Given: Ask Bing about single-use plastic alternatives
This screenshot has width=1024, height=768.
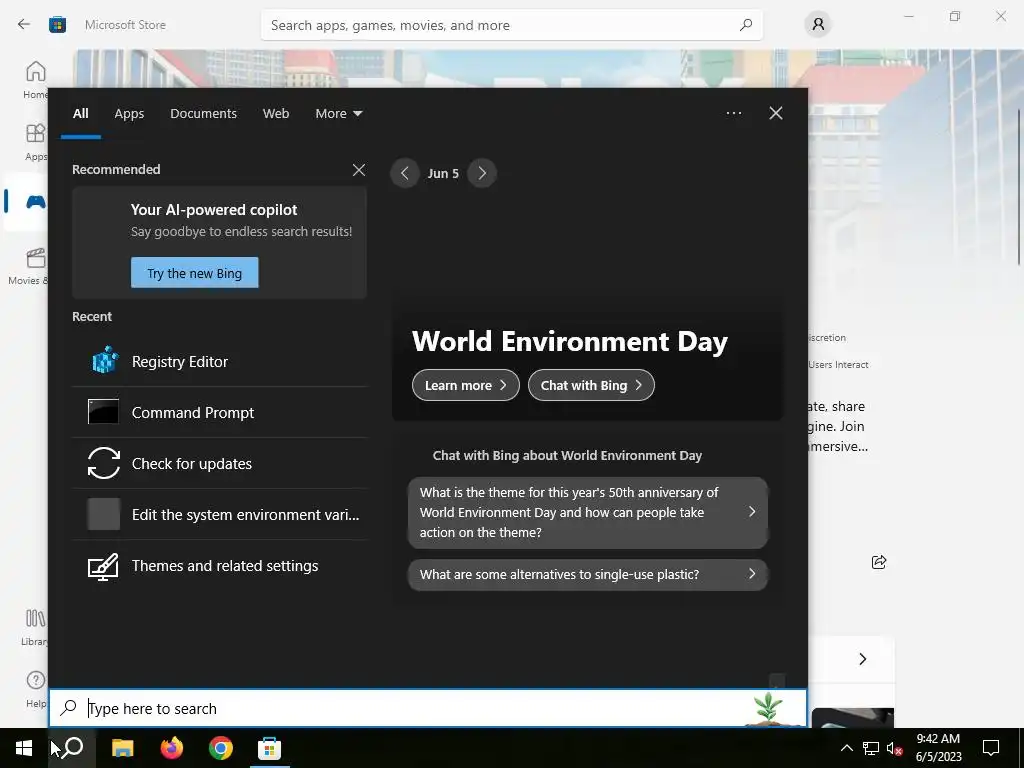Looking at the screenshot, I should 588,575.
